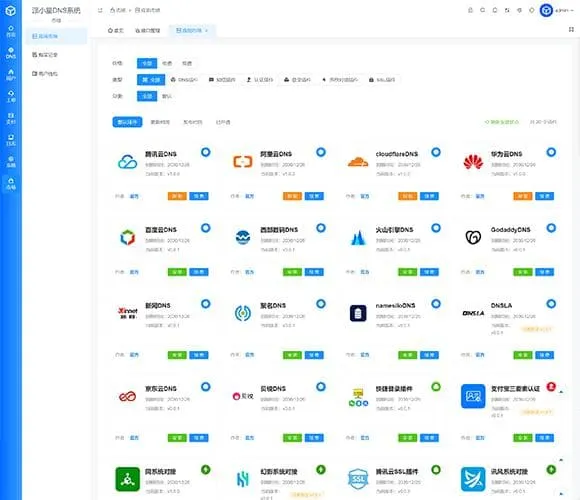Click the namesiloDNS dark square icon
The width and height of the screenshot is (580, 500).
(x=358, y=313)
